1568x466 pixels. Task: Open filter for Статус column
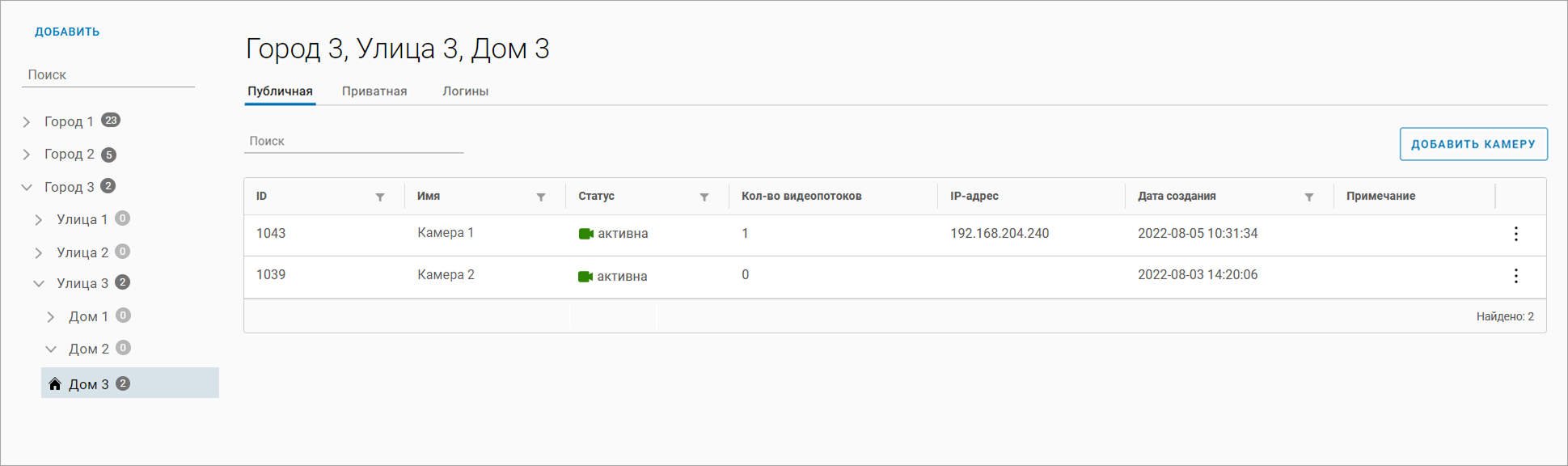tap(704, 197)
